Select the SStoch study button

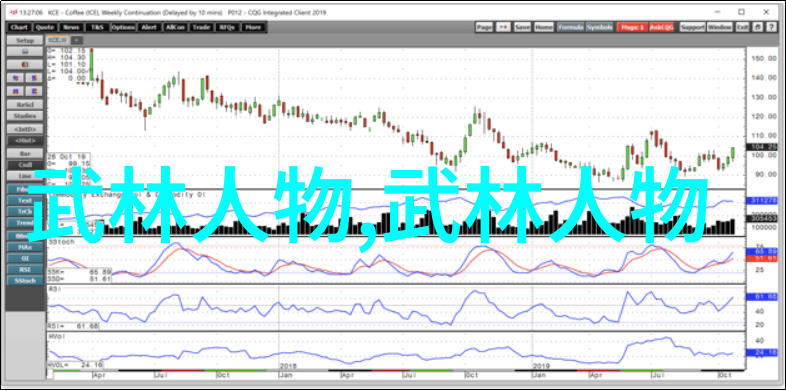[25, 281]
